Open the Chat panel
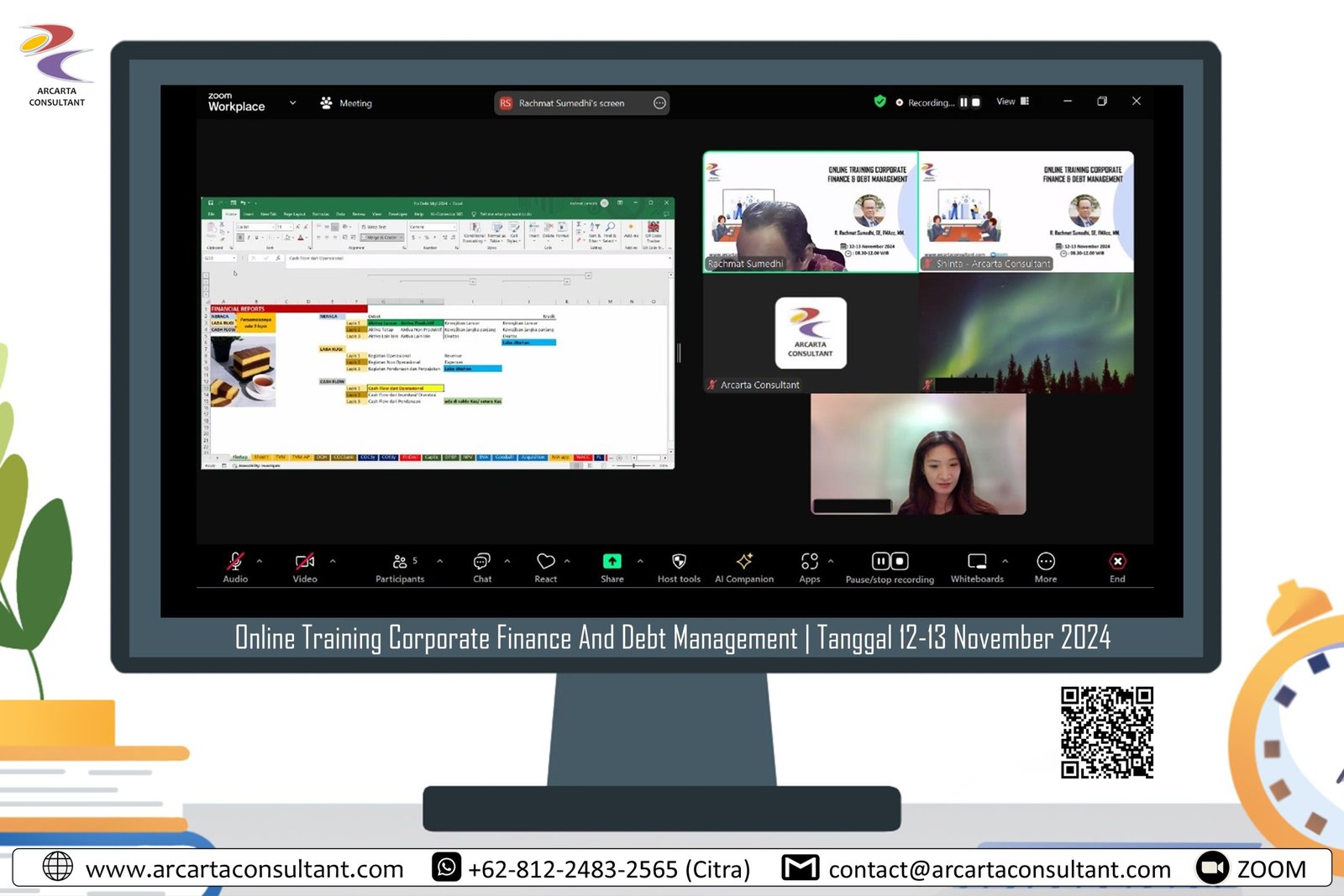Image resolution: width=1344 pixels, height=896 pixels. (x=482, y=562)
